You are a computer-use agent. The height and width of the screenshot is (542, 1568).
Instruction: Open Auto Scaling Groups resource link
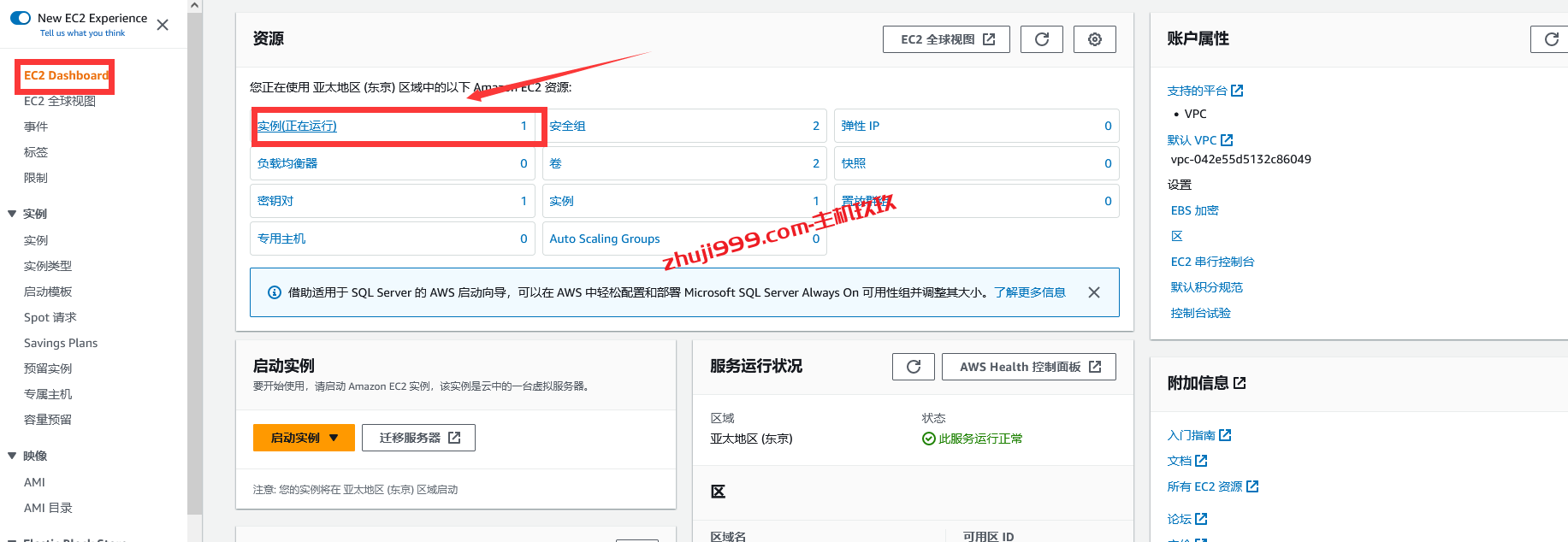tap(605, 239)
